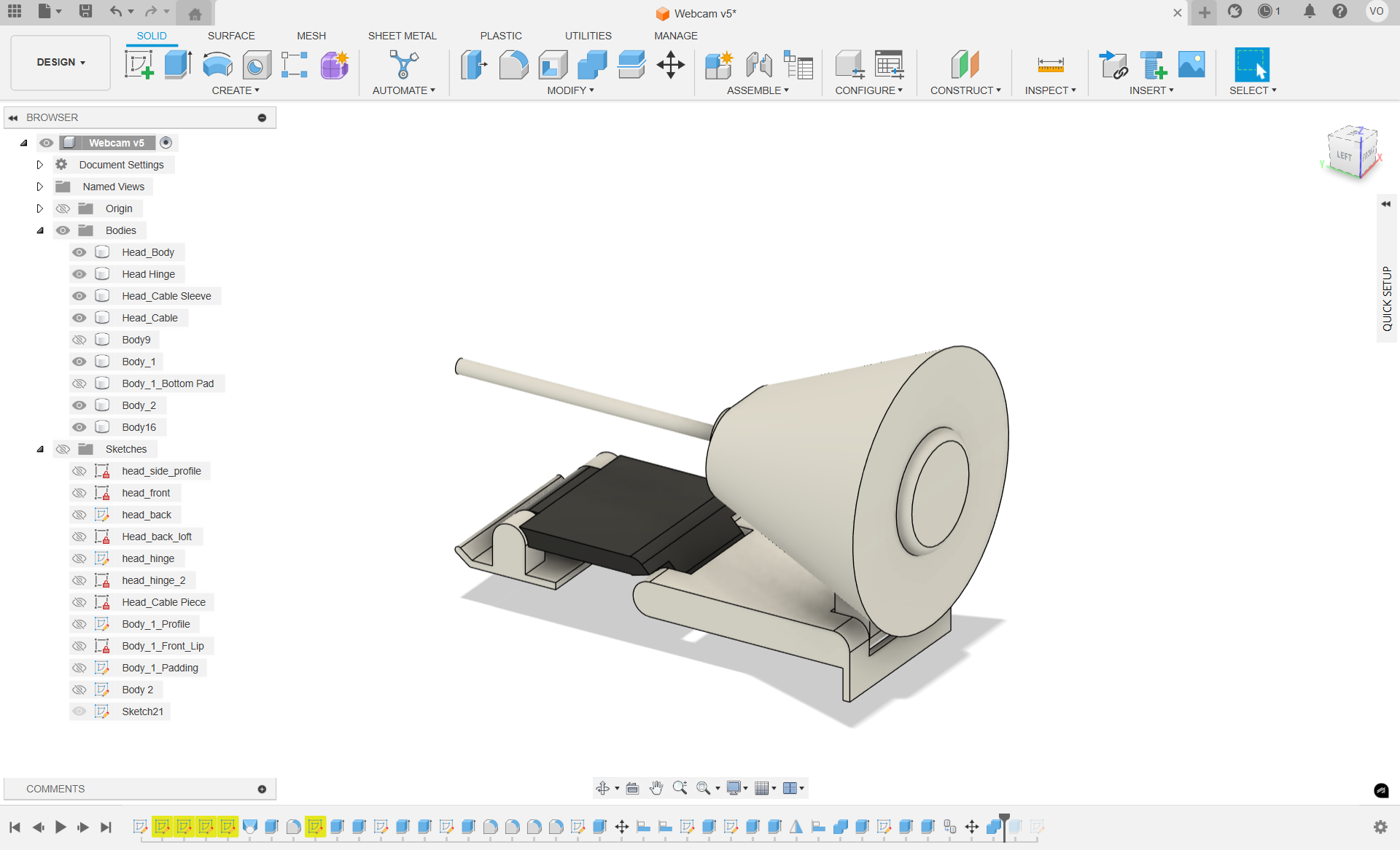Select the Revolve tool

pyautogui.click(x=217, y=65)
